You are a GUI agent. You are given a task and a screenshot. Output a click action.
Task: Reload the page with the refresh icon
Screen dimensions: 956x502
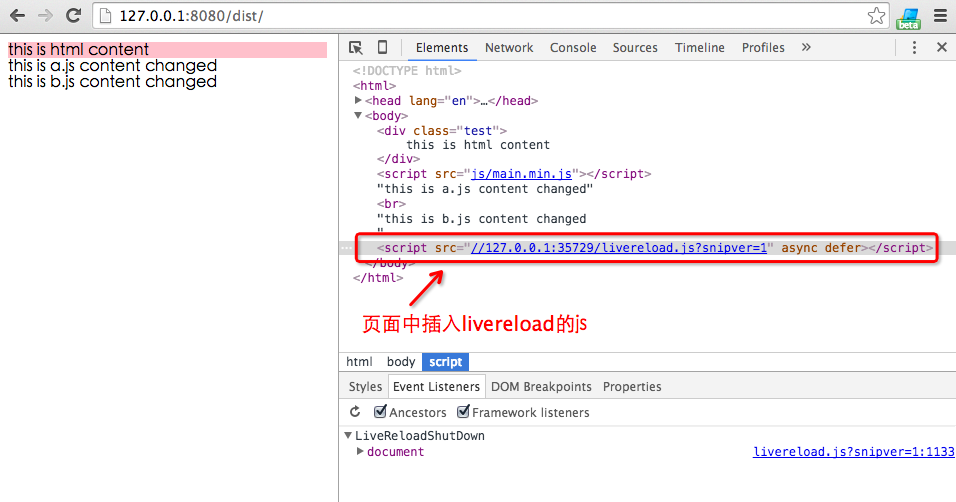pyautogui.click(x=74, y=15)
